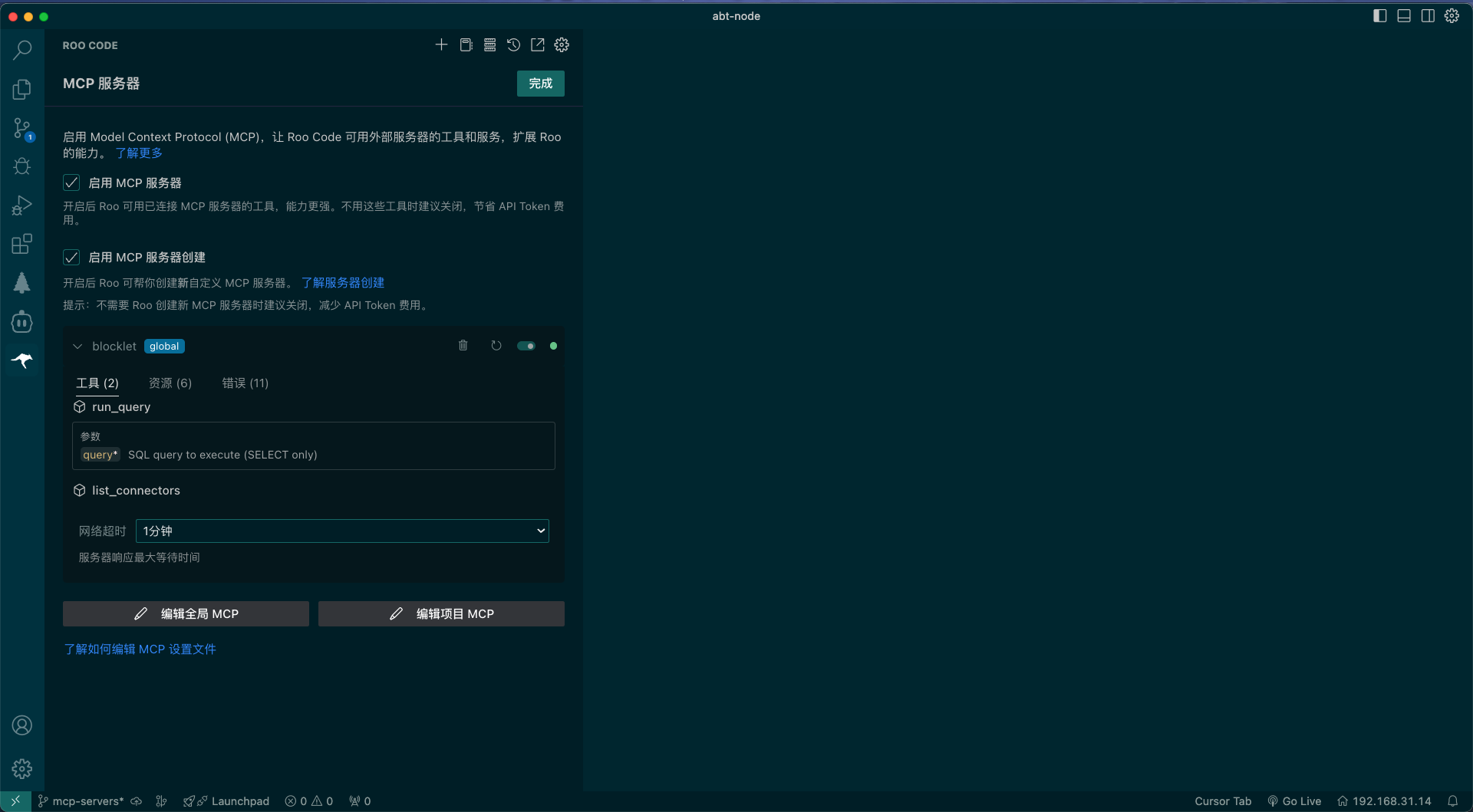Open Roo Code history
This screenshot has width=1473, height=812.
(513, 45)
